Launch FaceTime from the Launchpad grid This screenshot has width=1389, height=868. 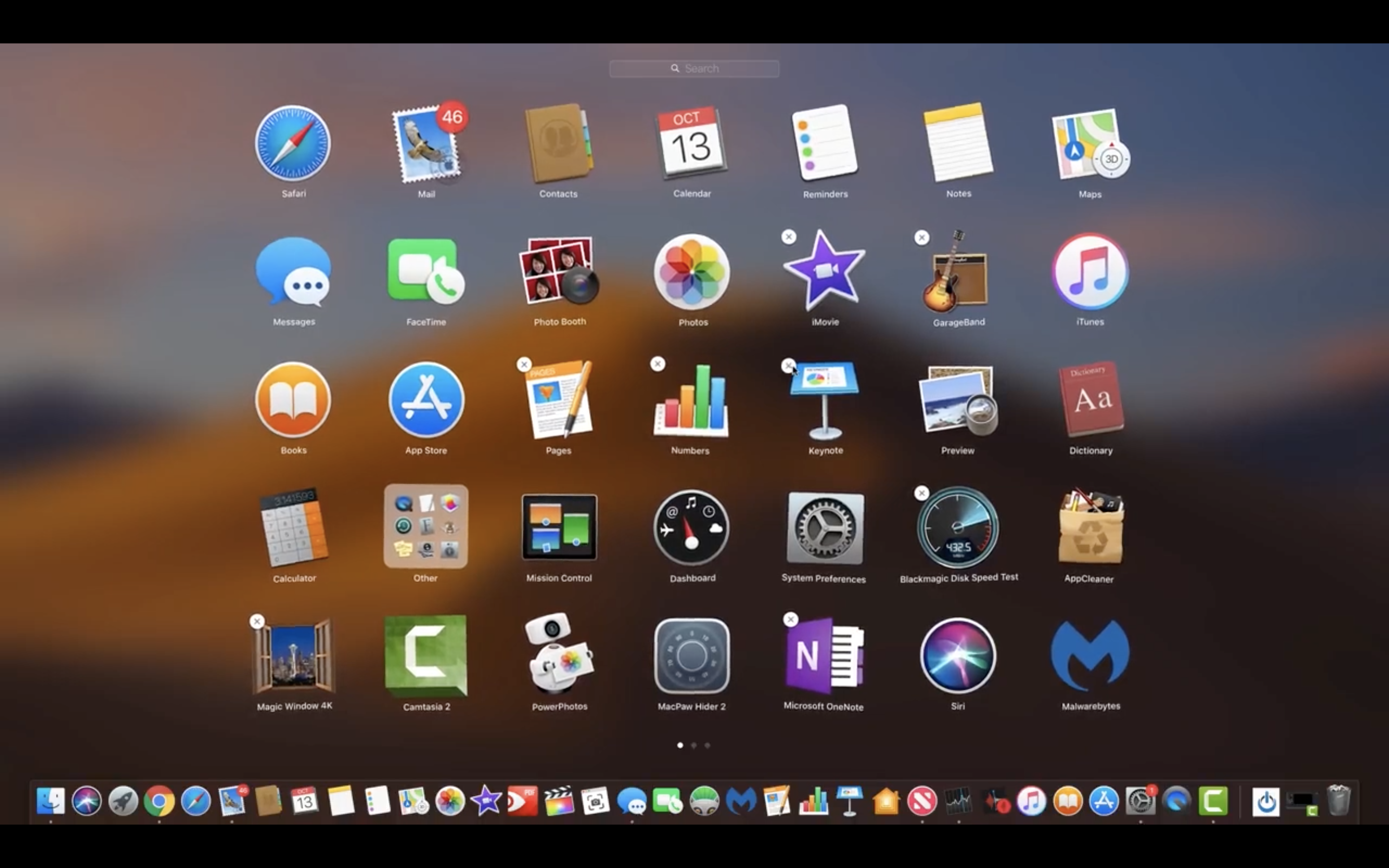click(x=426, y=272)
